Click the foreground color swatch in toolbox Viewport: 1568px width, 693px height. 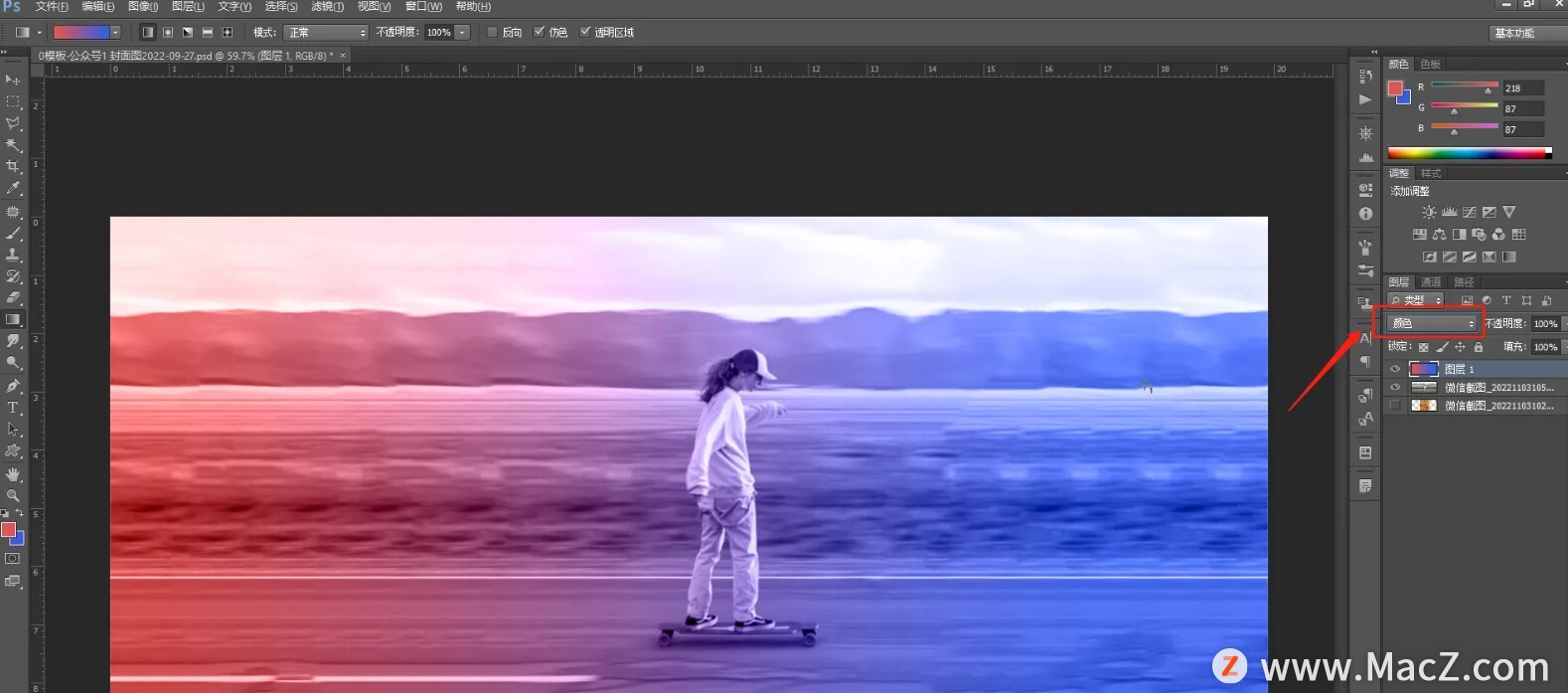[9, 530]
